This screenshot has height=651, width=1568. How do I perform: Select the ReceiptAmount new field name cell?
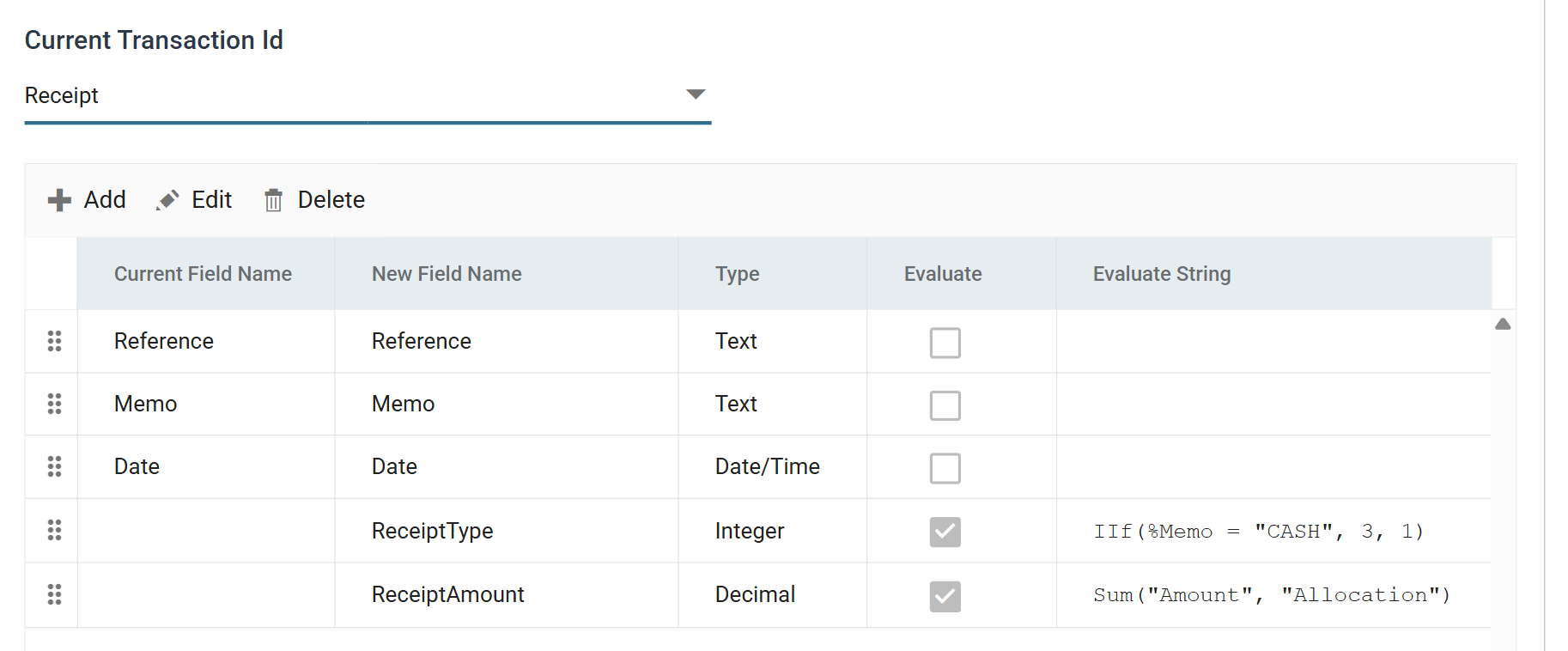click(507, 594)
